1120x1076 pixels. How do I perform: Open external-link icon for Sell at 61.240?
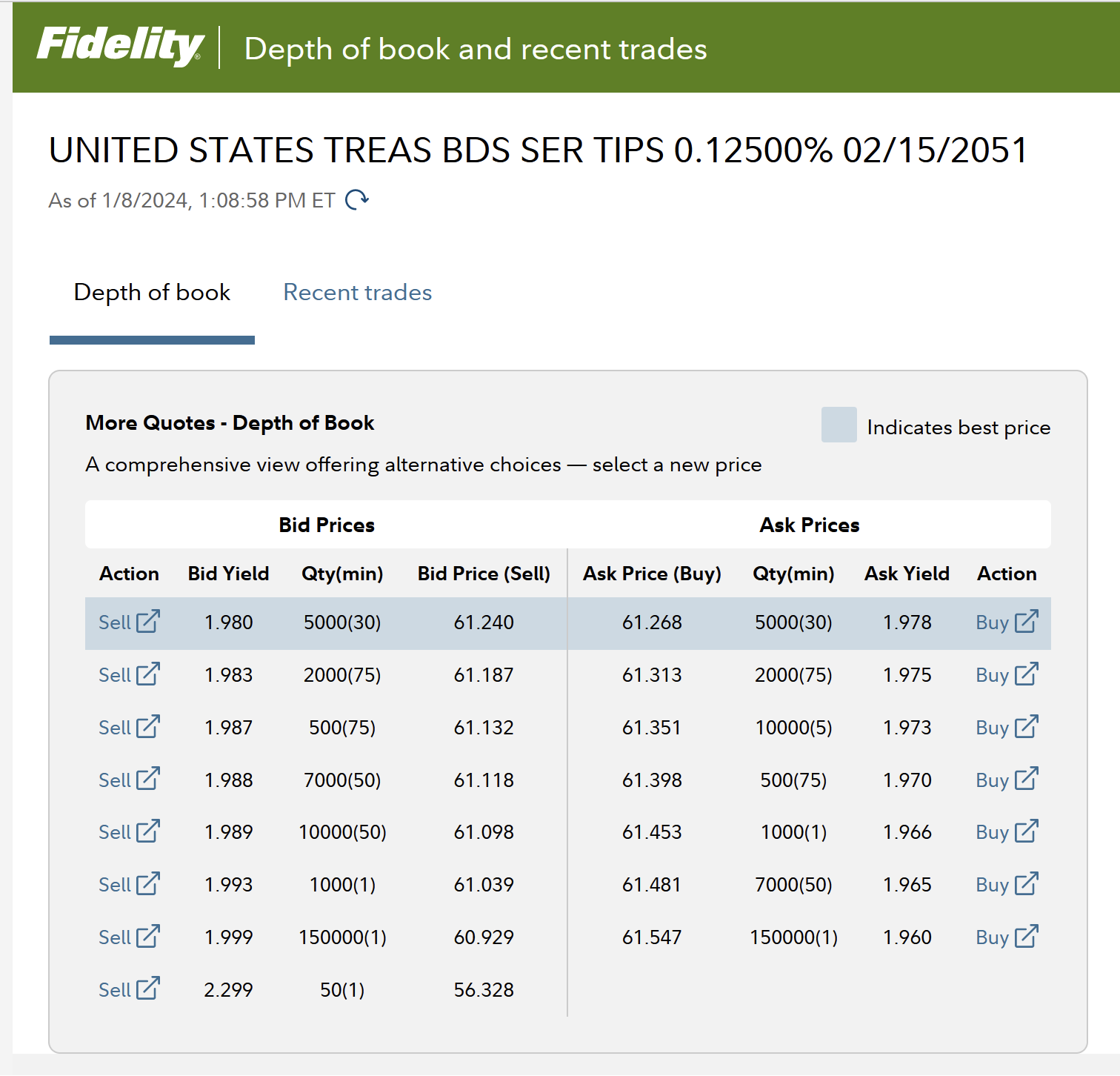(x=147, y=621)
